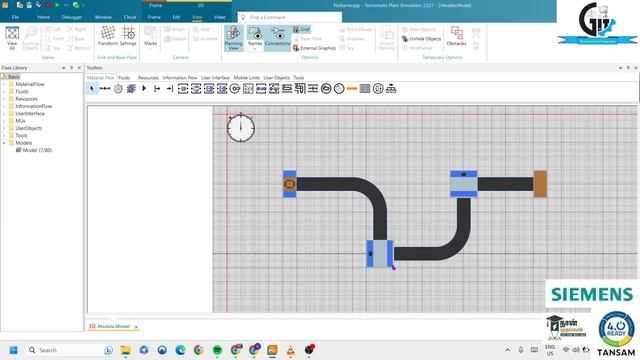640x360 pixels.
Task: Toggle Names visibility eye button
Action: point(255,35)
